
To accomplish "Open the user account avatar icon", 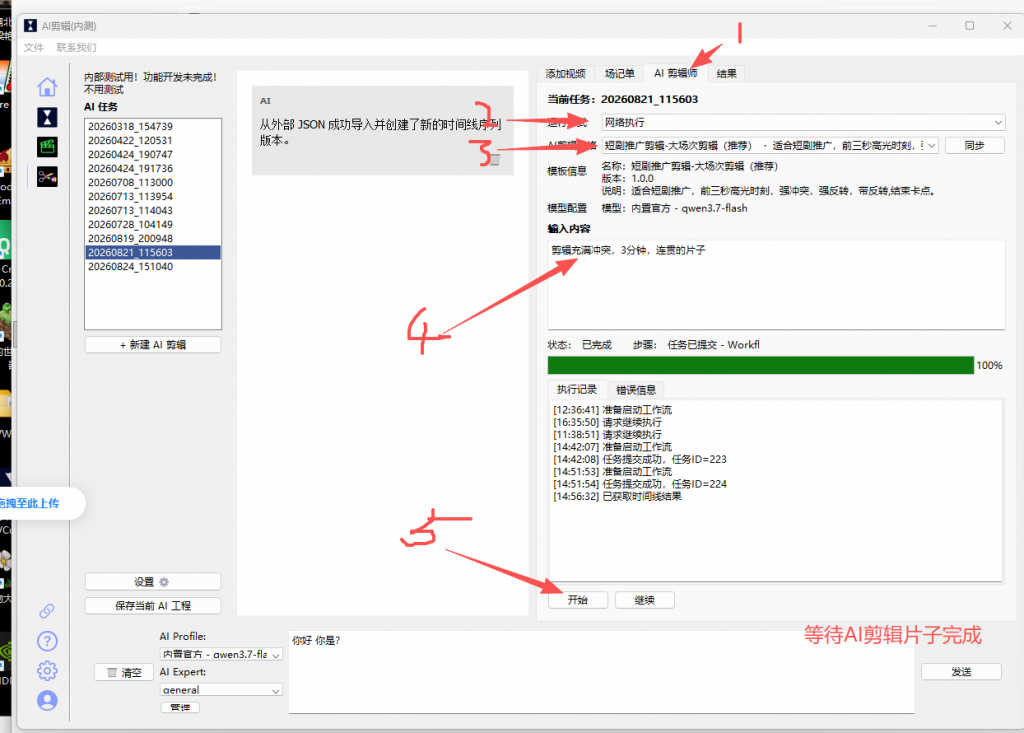I will (x=47, y=701).
